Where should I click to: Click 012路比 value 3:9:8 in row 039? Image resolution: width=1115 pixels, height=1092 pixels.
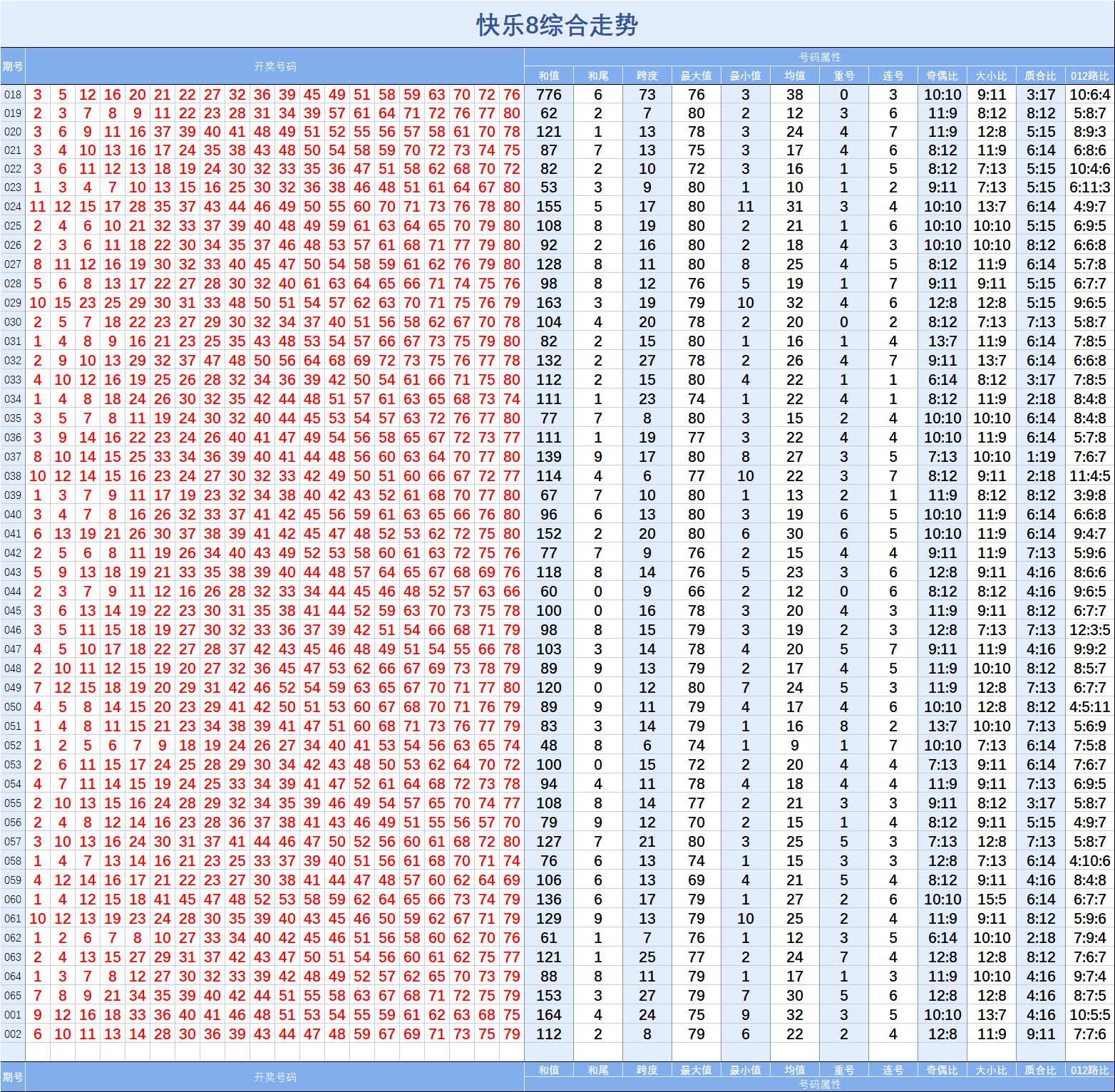pyautogui.click(x=1090, y=495)
